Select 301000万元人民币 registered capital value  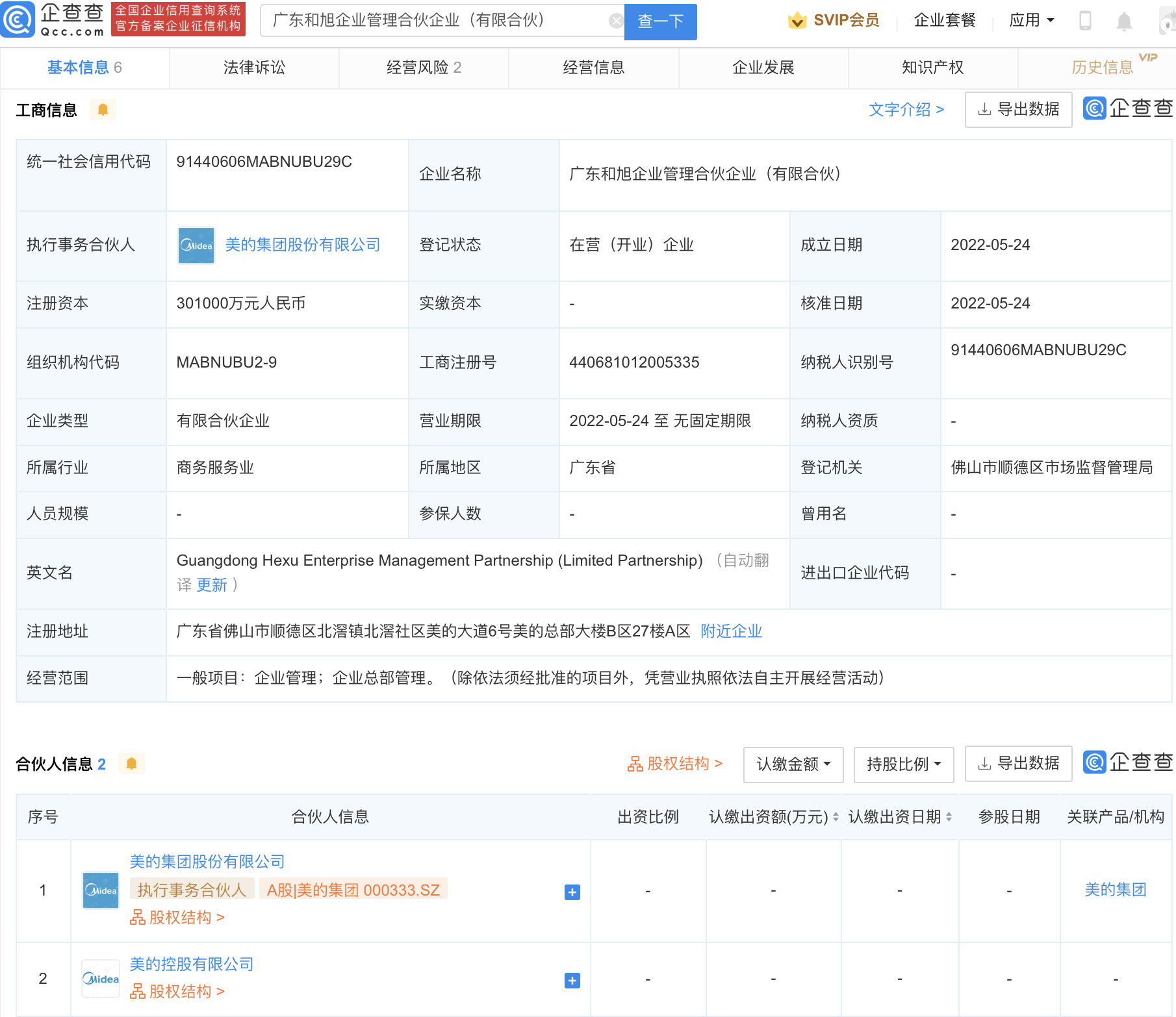click(x=241, y=303)
